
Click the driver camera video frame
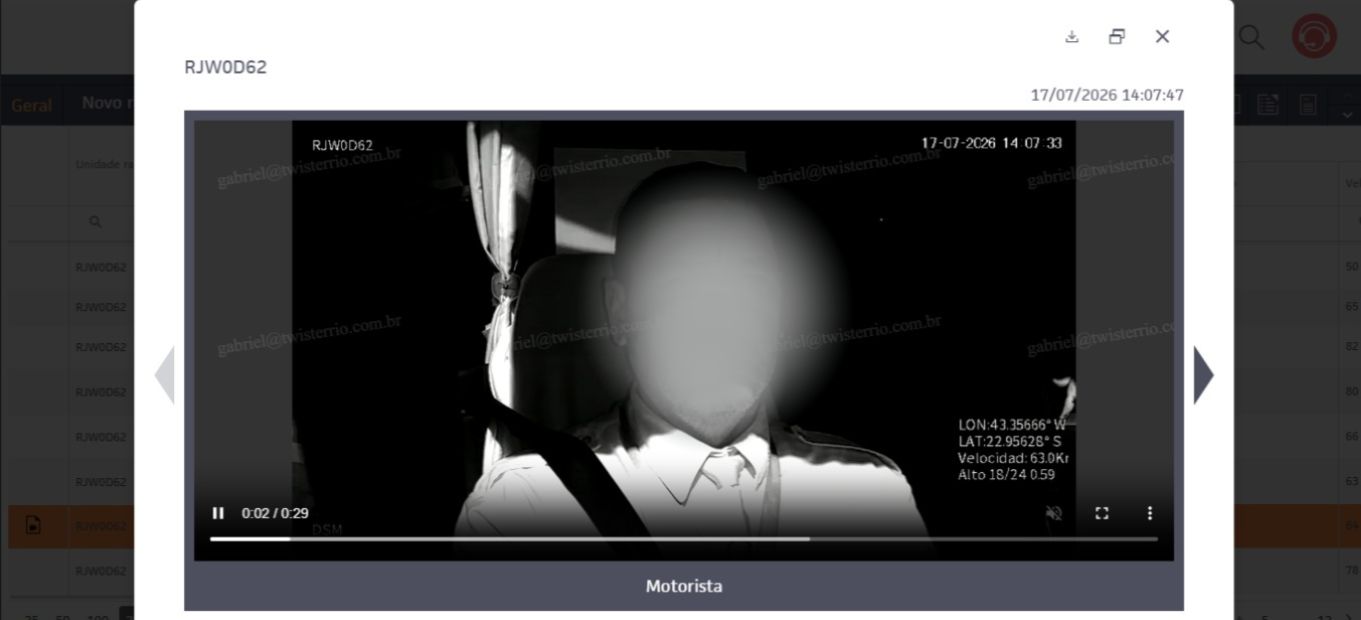pos(684,340)
